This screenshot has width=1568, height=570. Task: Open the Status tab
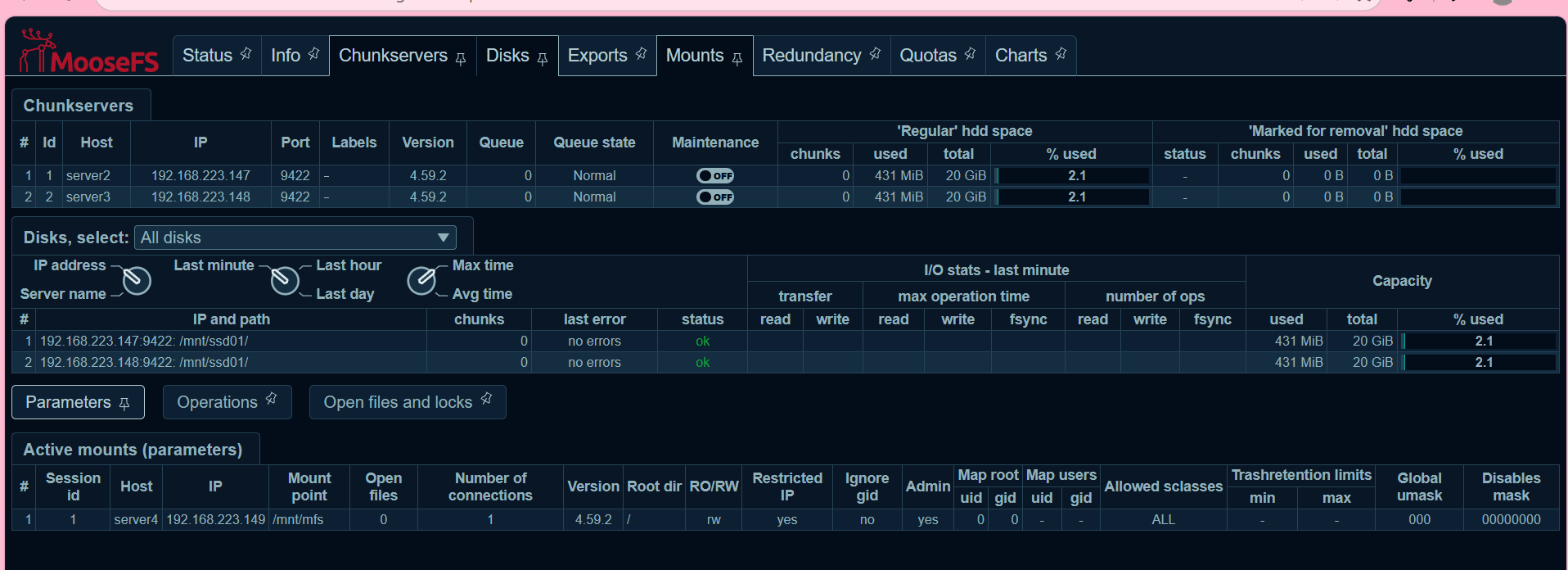coord(207,56)
